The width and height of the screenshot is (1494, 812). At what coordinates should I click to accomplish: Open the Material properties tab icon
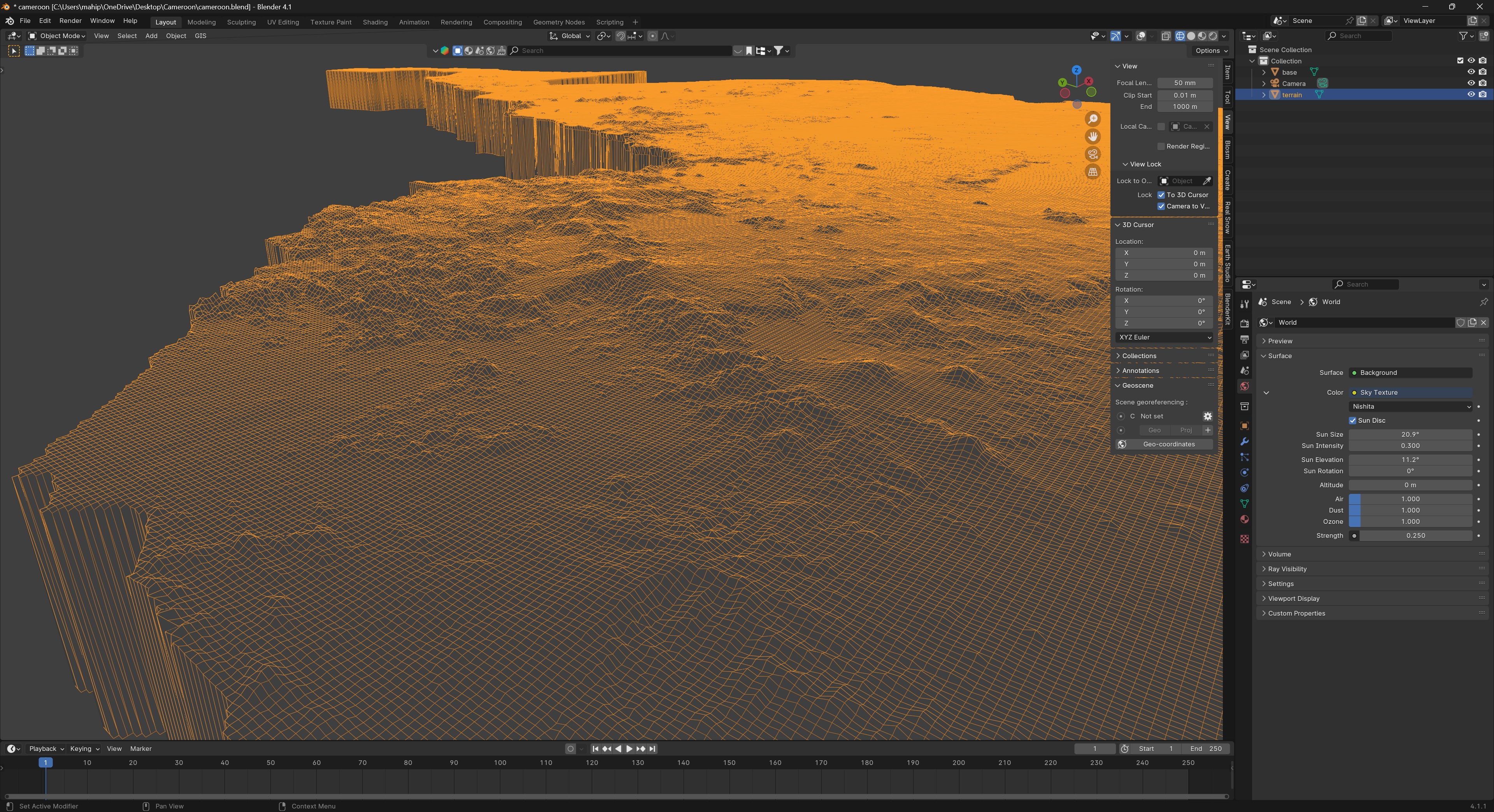pyautogui.click(x=1244, y=519)
